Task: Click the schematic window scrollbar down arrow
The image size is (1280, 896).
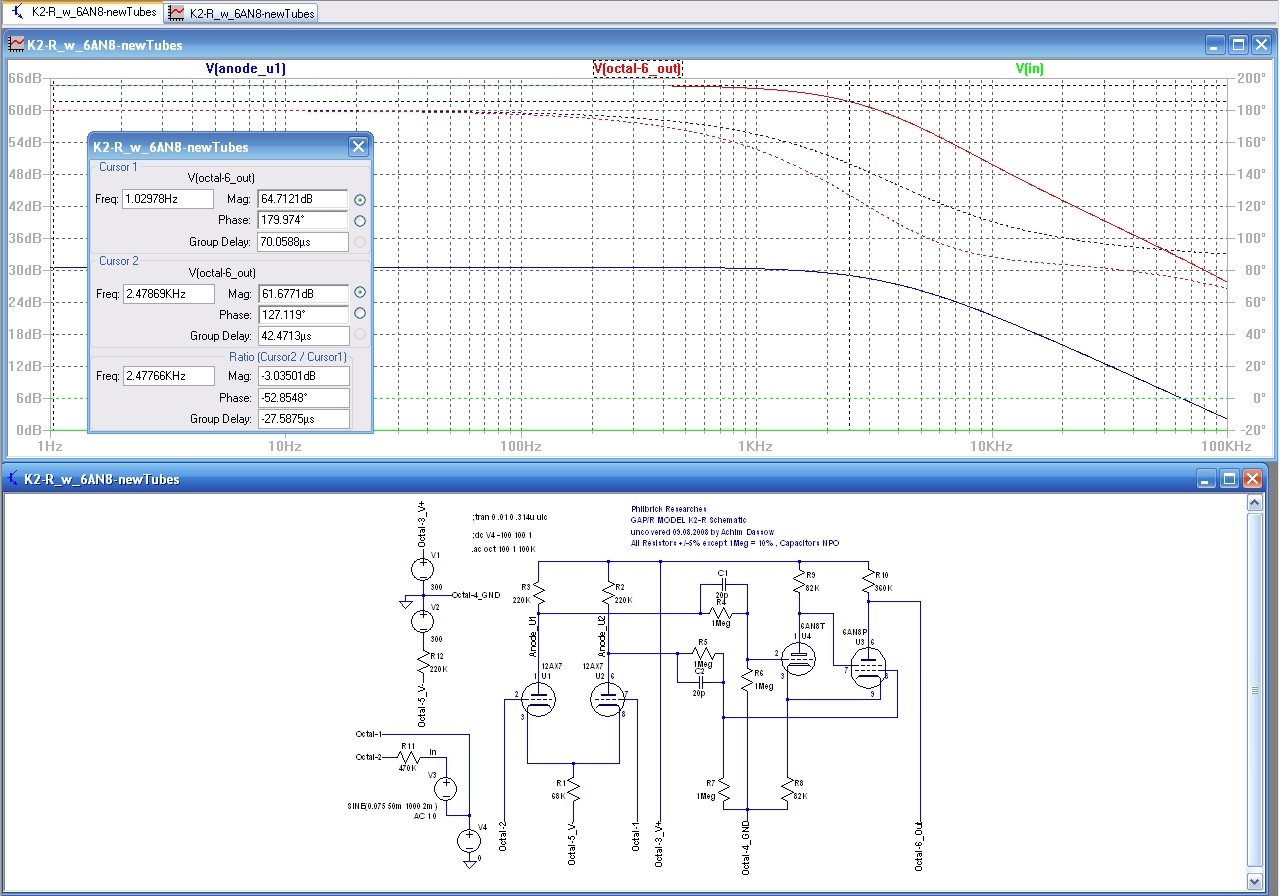Action: coord(1256,881)
